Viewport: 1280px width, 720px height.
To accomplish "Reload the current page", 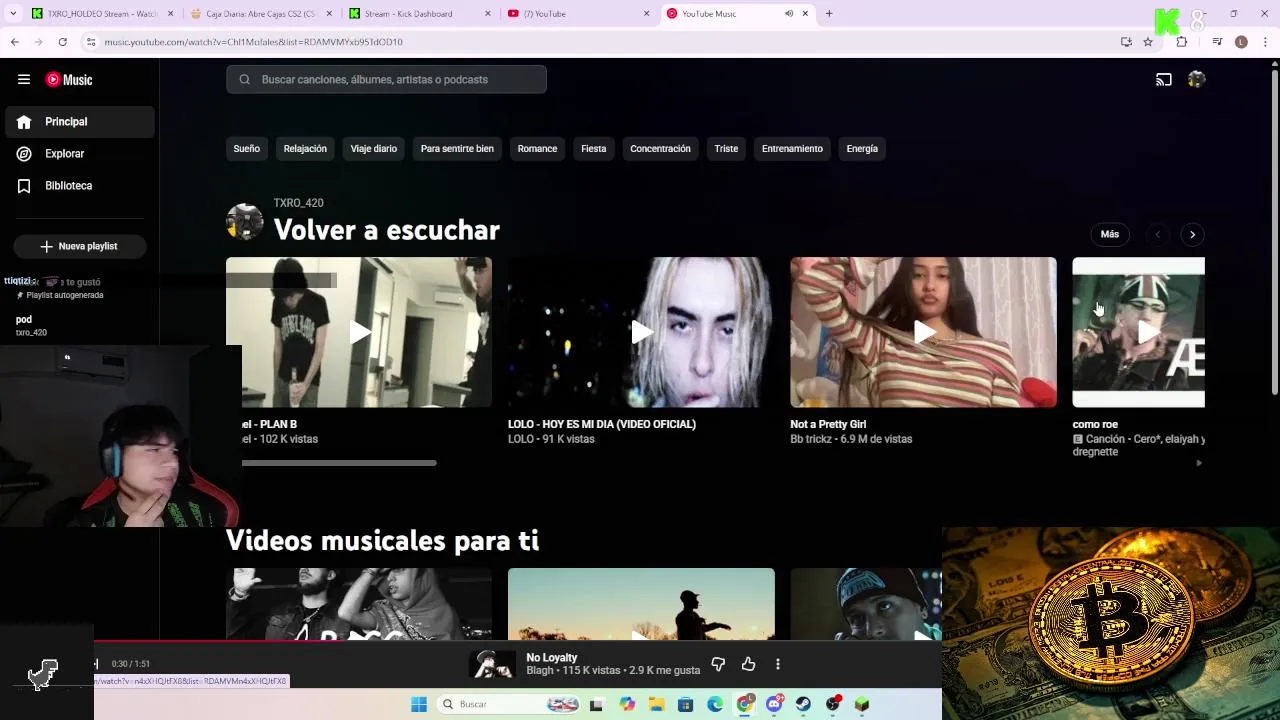I will [63, 42].
